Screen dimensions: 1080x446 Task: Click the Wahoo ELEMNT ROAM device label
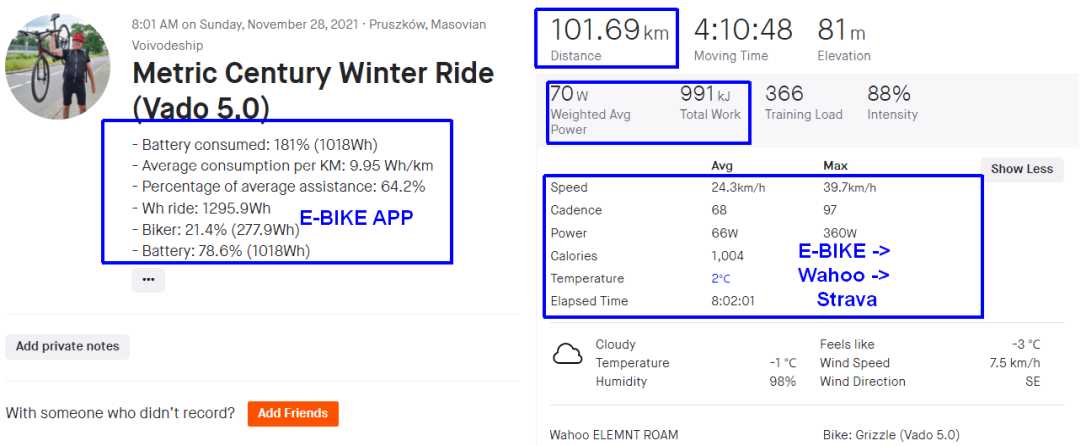613,435
